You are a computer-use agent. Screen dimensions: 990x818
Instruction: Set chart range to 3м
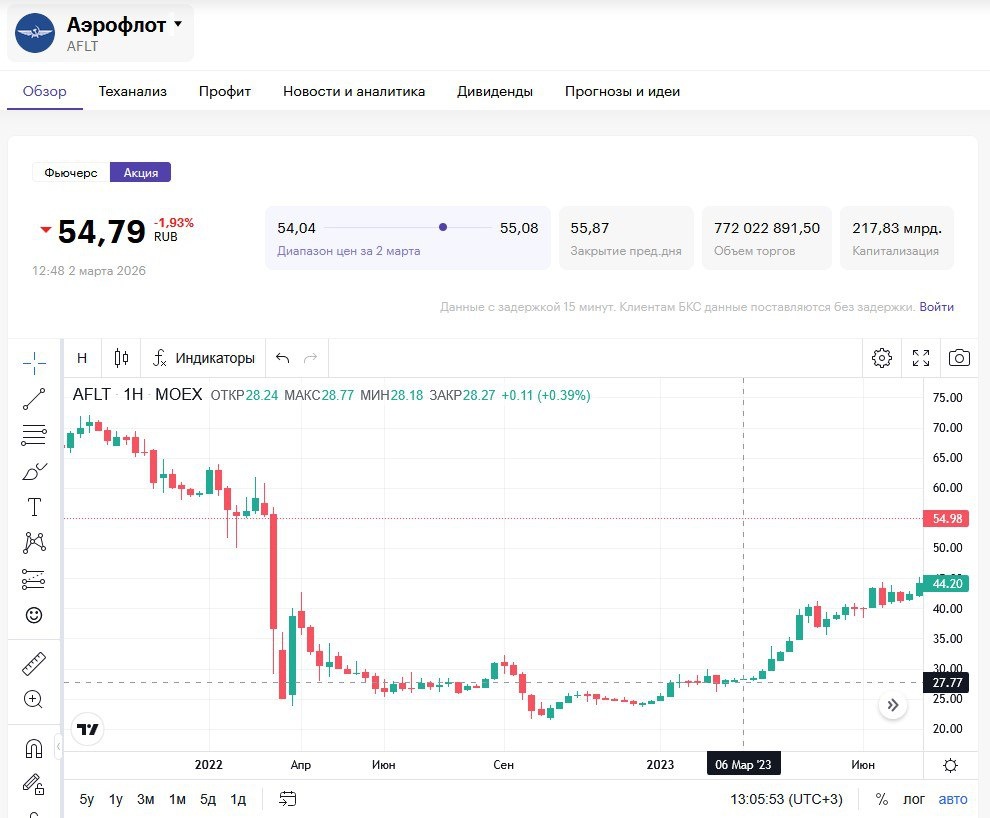click(x=146, y=799)
